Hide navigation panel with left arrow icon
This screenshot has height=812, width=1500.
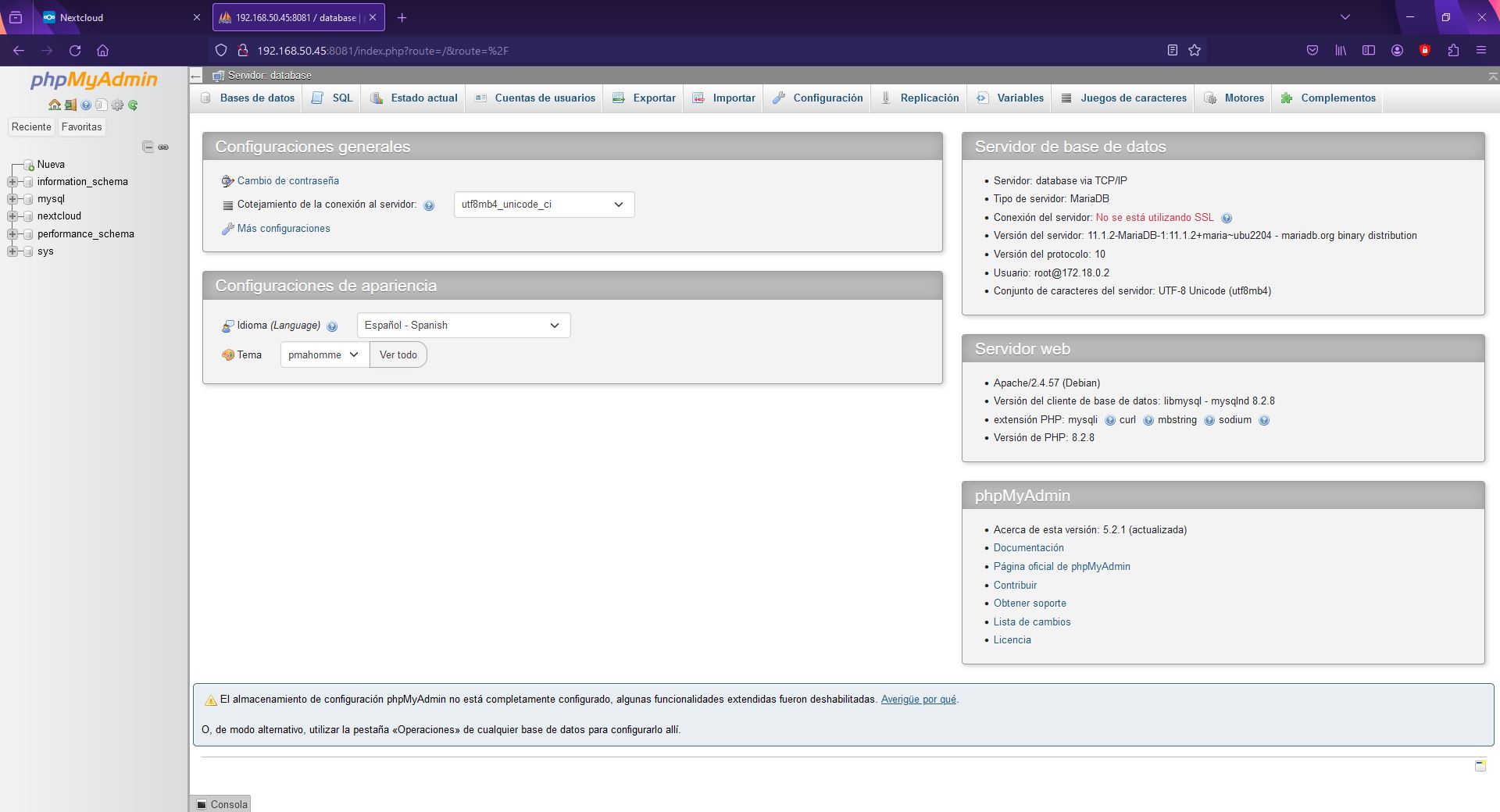click(196, 76)
